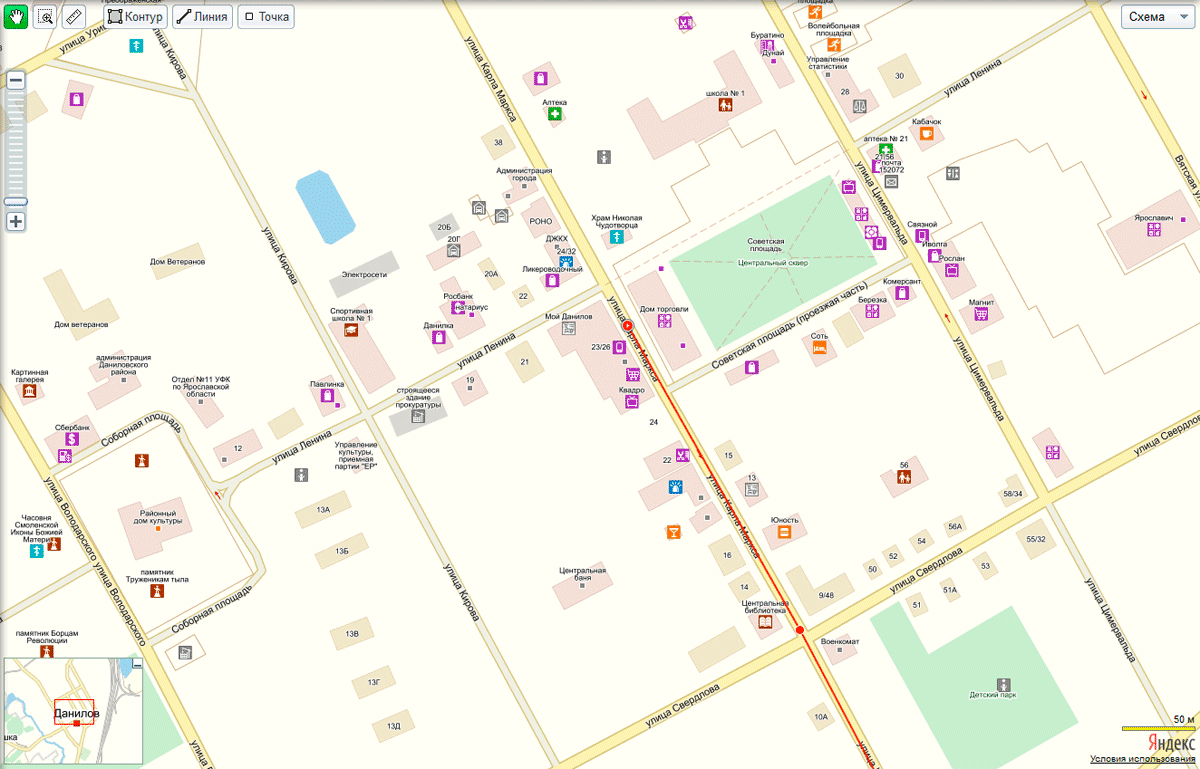Screen dimensions: 1200x769
Task: Open the Схема map type dropdown
Action: point(1158,17)
